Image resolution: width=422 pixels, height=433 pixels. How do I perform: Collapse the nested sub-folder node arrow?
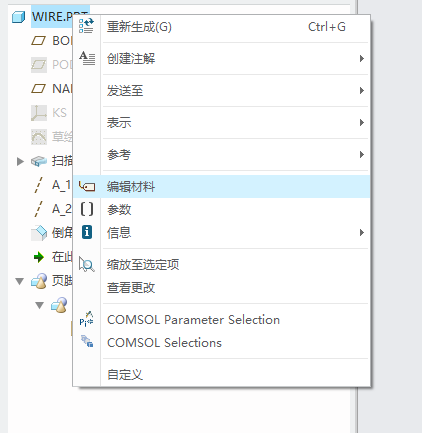40,305
